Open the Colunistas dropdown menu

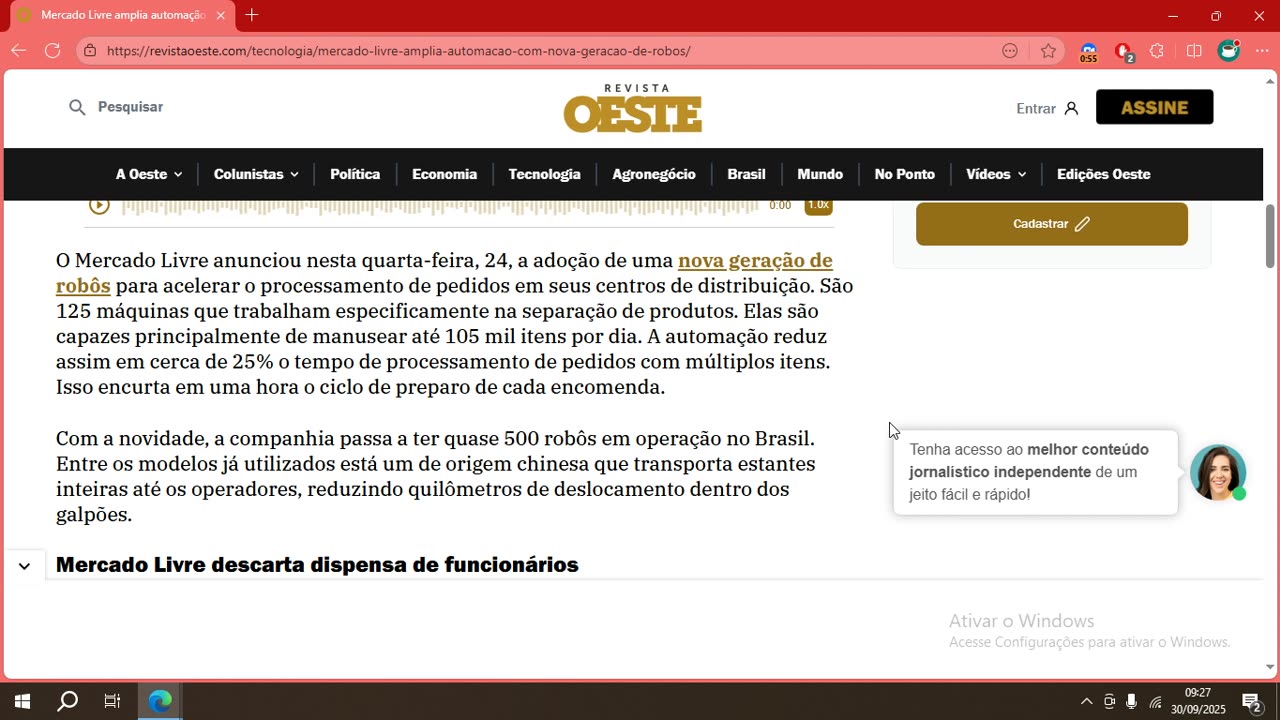pos(256,174)
